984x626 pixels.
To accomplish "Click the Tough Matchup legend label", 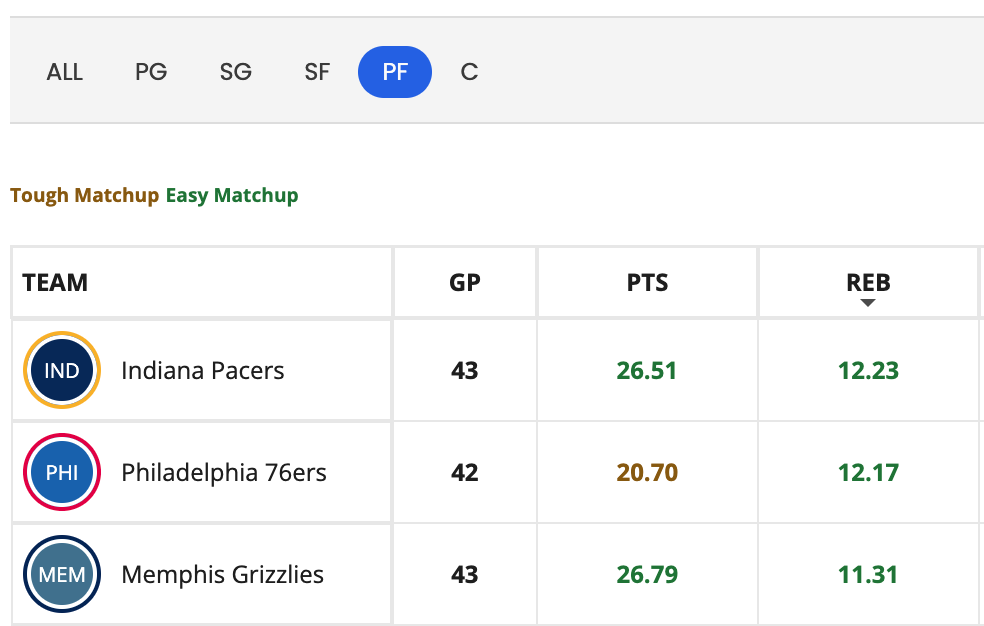I will [85, 195].
